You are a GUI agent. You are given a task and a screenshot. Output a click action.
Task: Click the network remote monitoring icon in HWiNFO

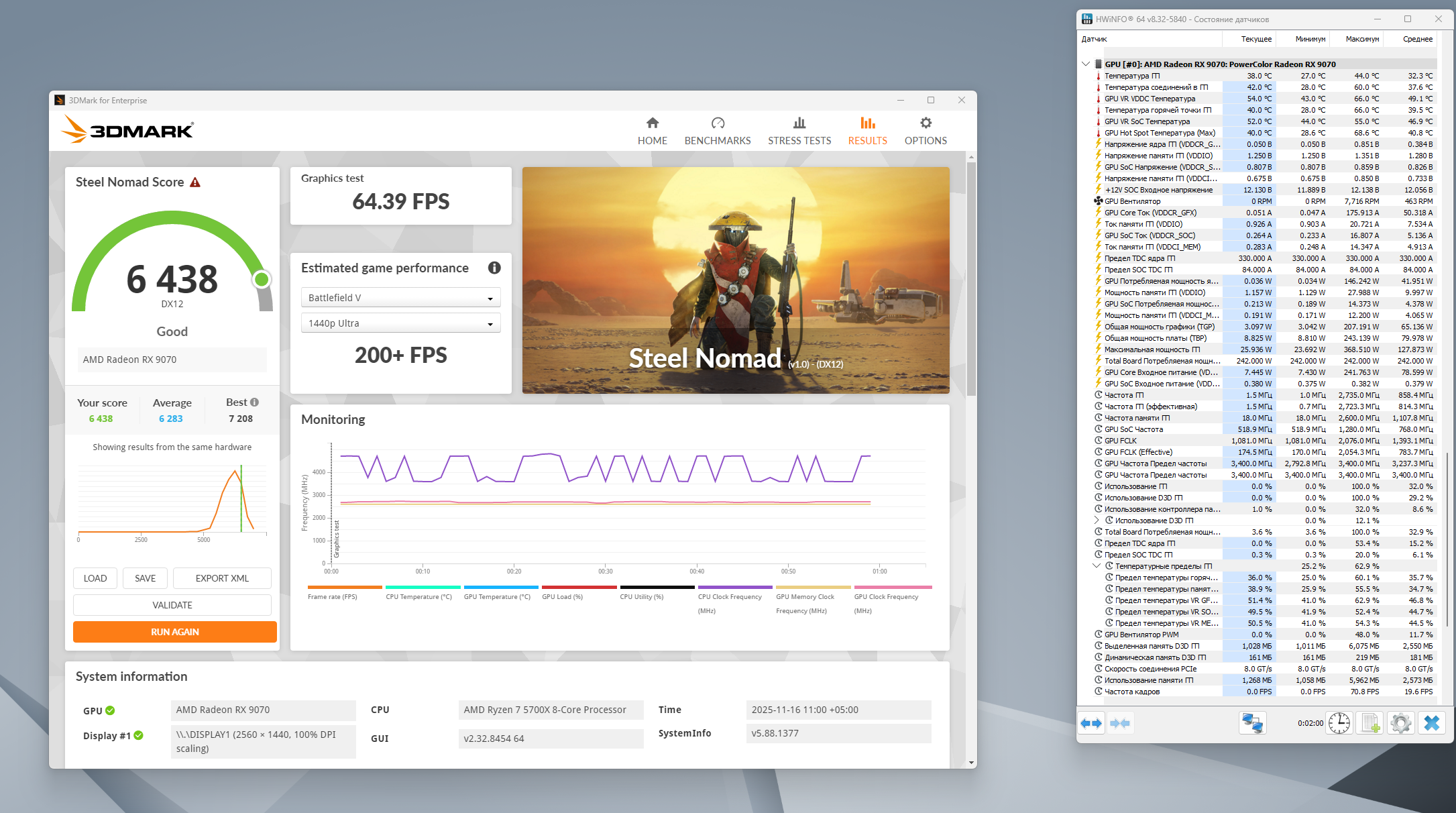tap(1252, 723)
